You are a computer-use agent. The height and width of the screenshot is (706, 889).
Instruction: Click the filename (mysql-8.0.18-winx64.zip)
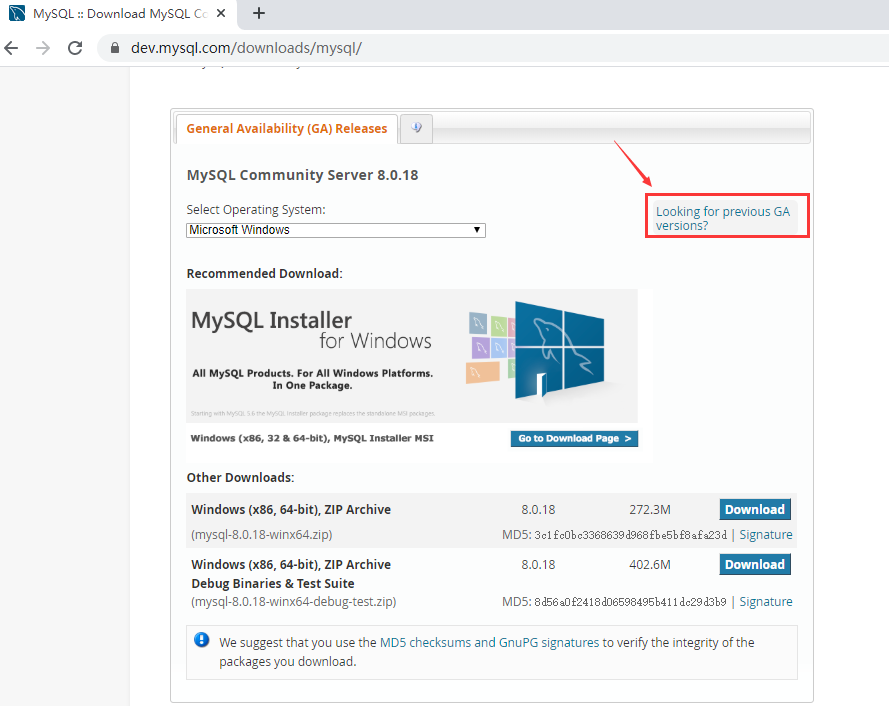tap(262, 535)
